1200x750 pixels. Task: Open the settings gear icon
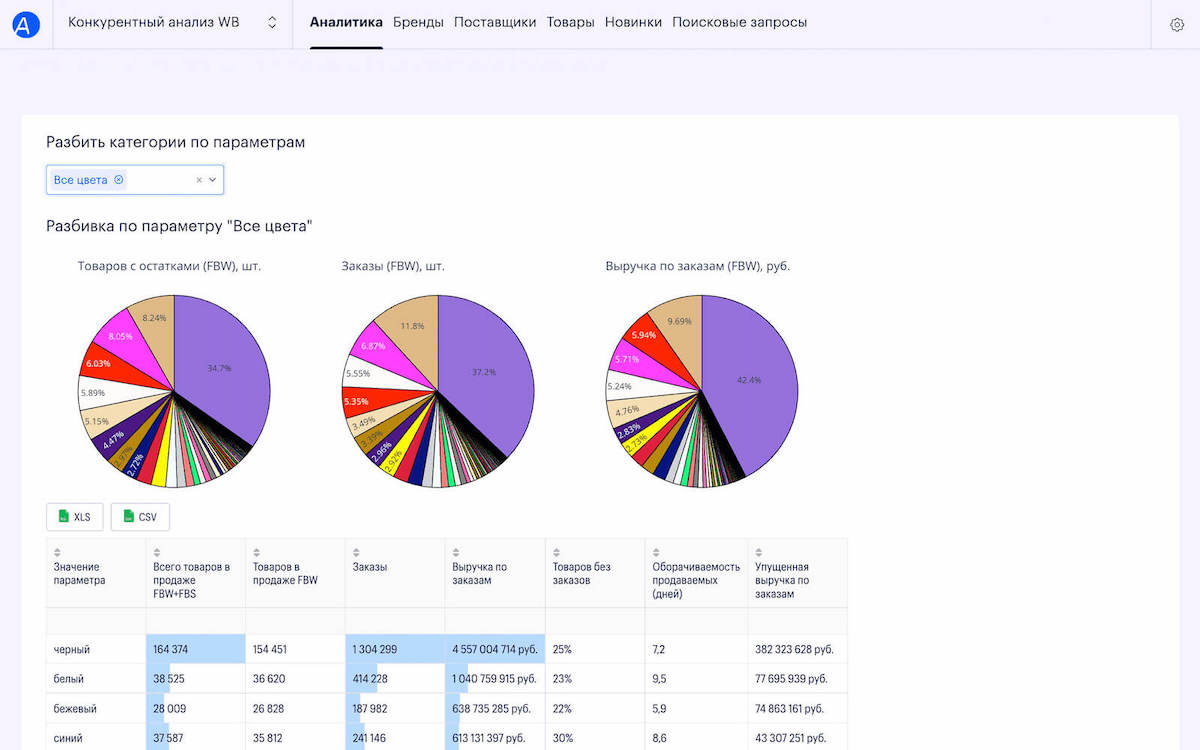pyautogui.click(x=1176, y=24)
